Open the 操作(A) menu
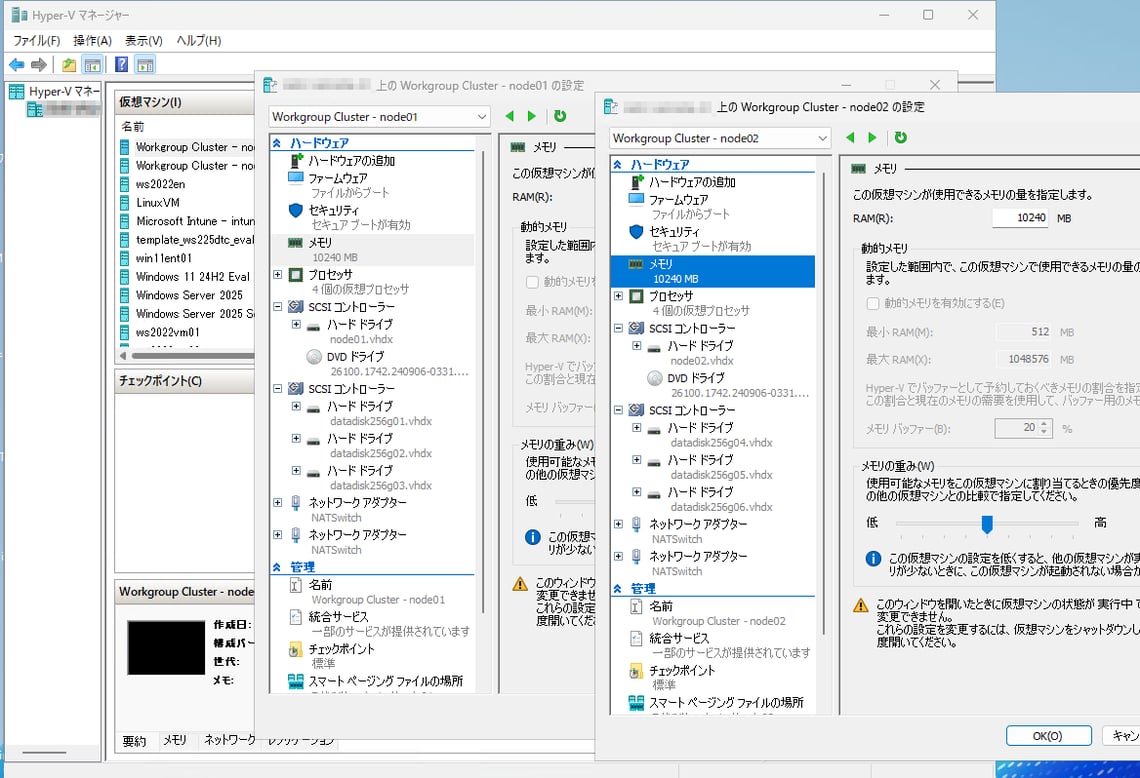Image resolution: width=1140 pixels, height=778 pixels. [92, 41]
